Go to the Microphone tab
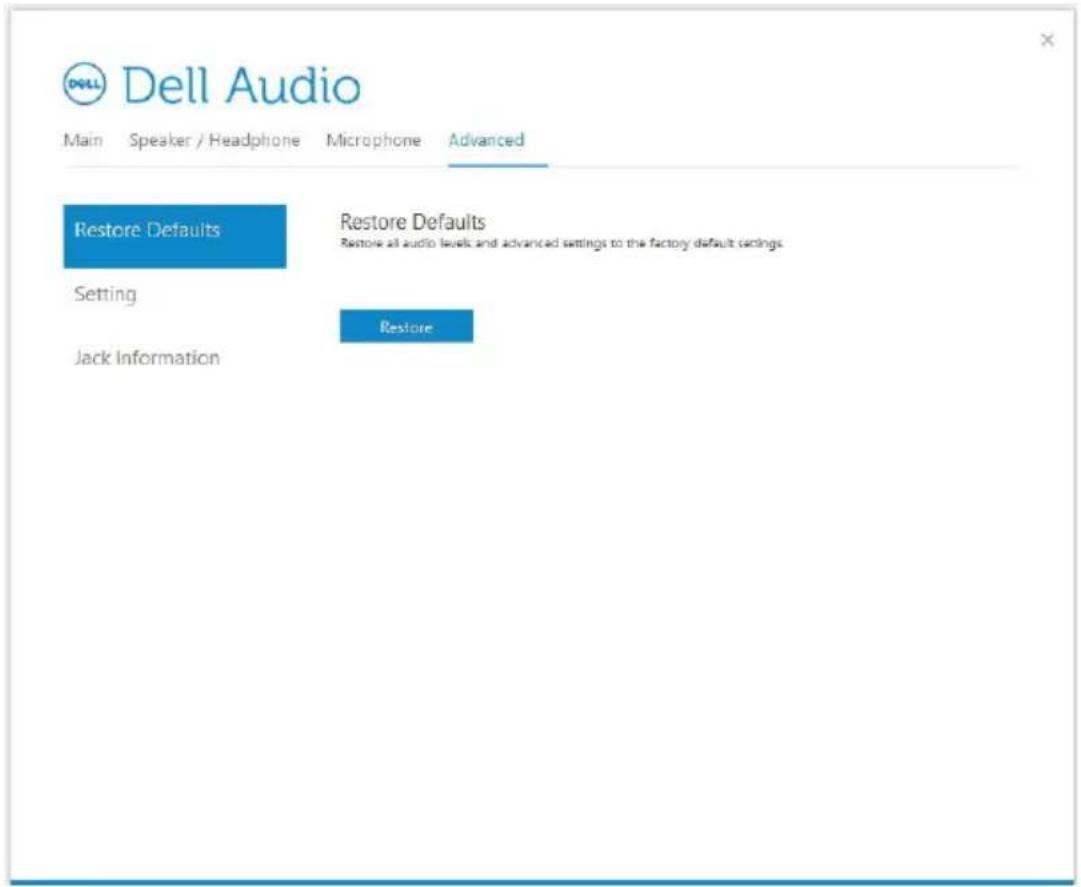 (373, 140)
